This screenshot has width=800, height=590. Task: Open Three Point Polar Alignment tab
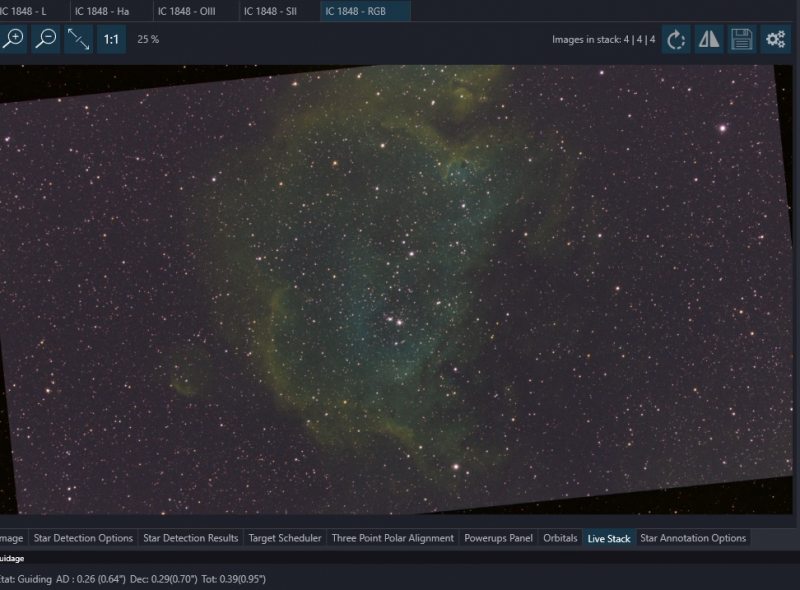pos(392,538)
